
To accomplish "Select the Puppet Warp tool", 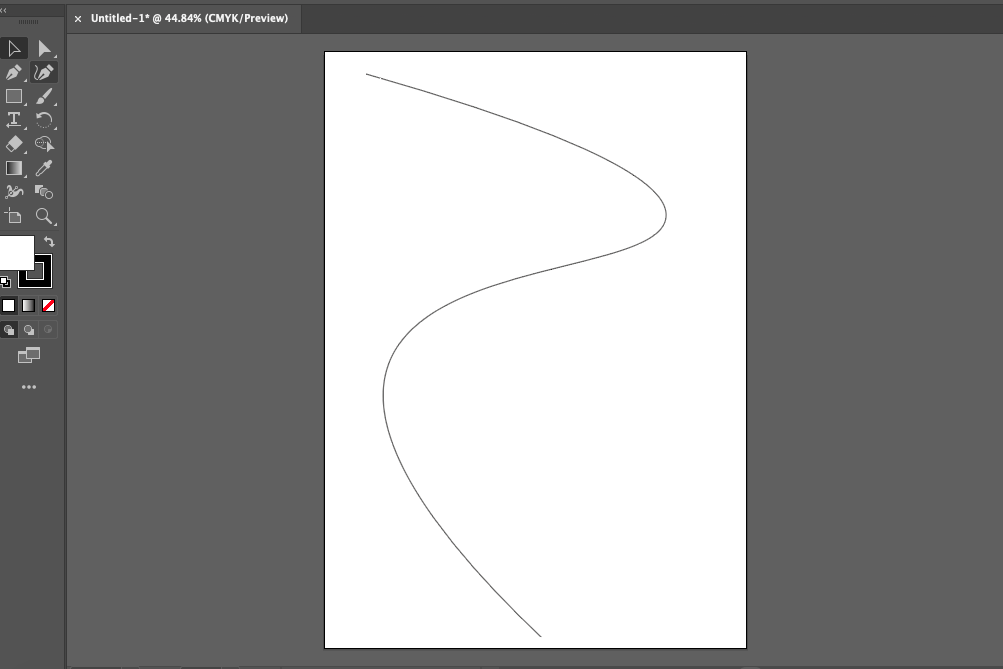I will (13, 192).
